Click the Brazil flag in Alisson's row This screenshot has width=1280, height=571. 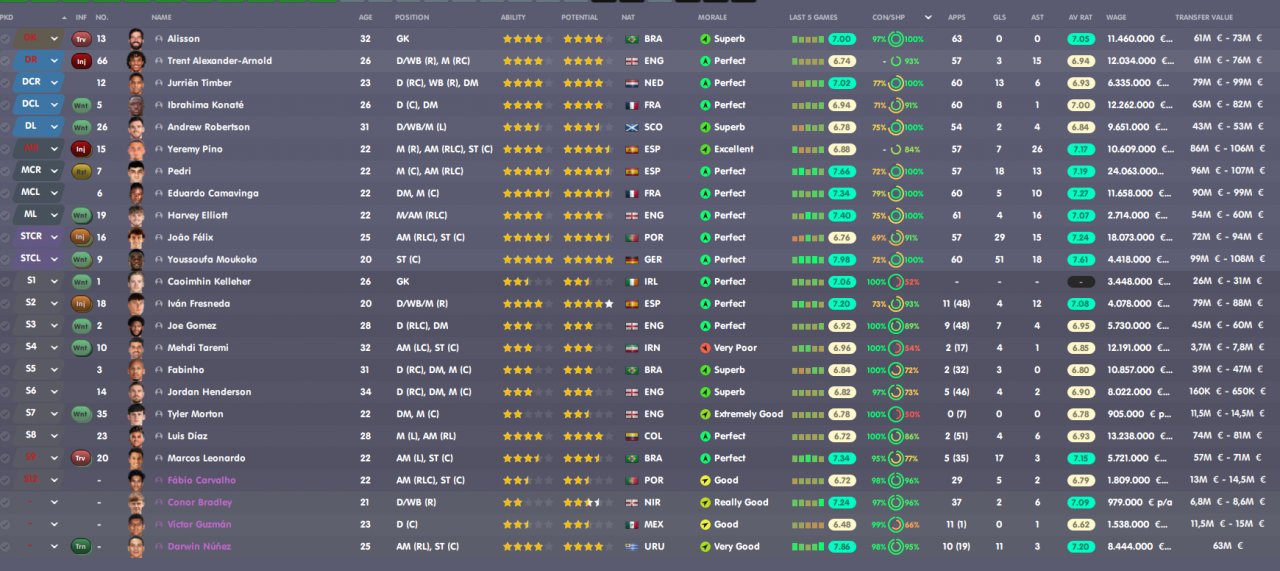(x=631, y=39)
